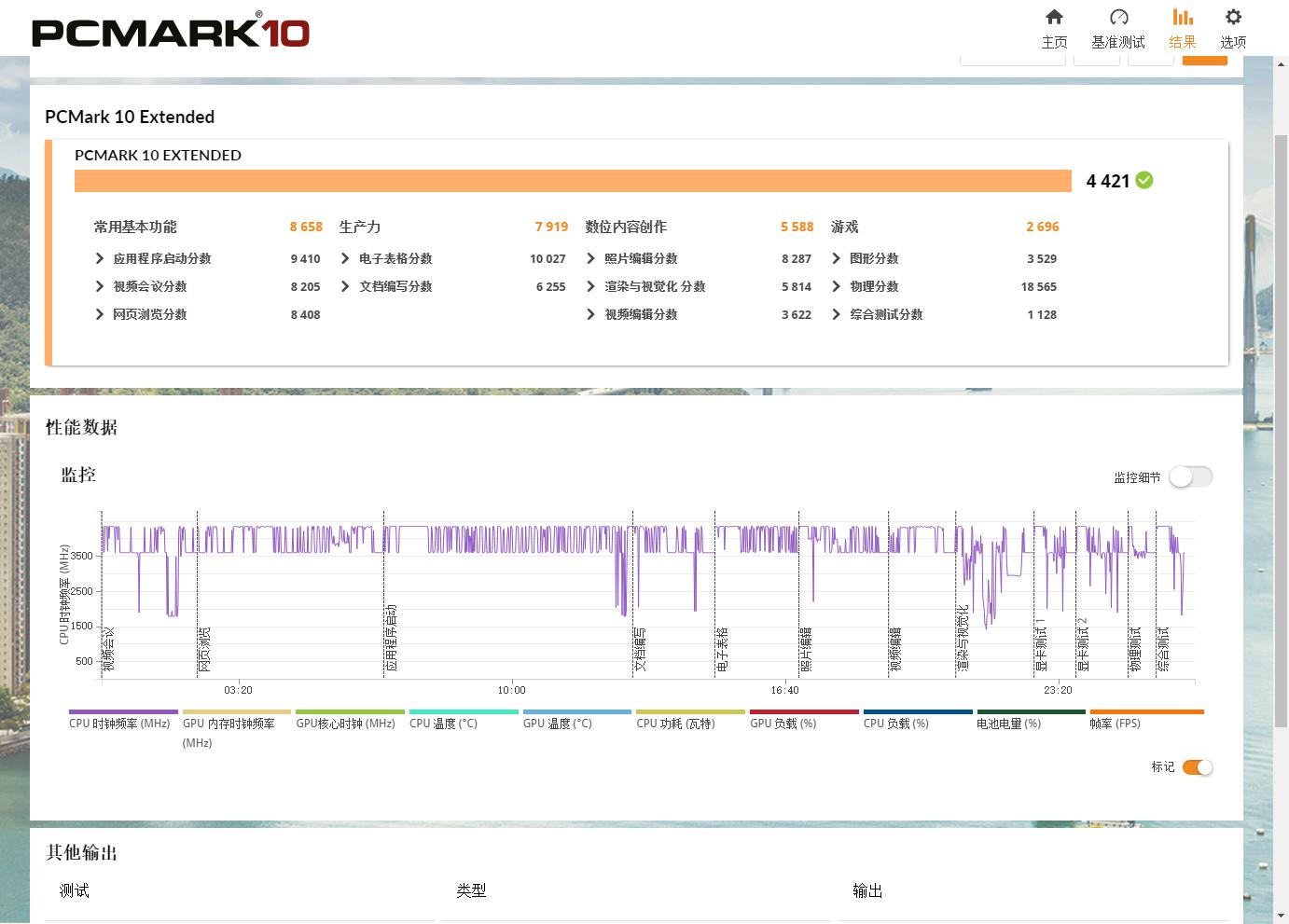Expand 渲染与视觉化分数 row
Screen dimensions: 1289x924
pyautogui.click(x=590, y=286)
